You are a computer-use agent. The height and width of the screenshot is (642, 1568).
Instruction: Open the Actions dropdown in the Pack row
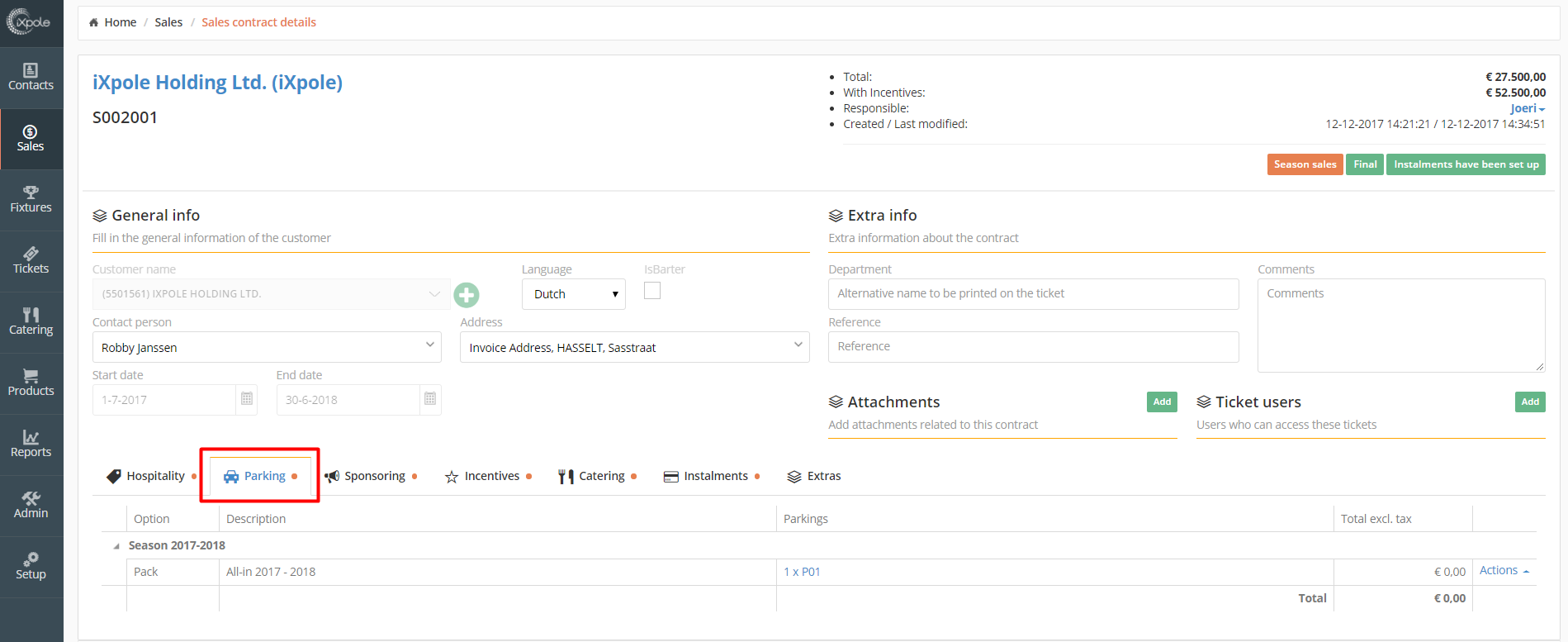1504,571
